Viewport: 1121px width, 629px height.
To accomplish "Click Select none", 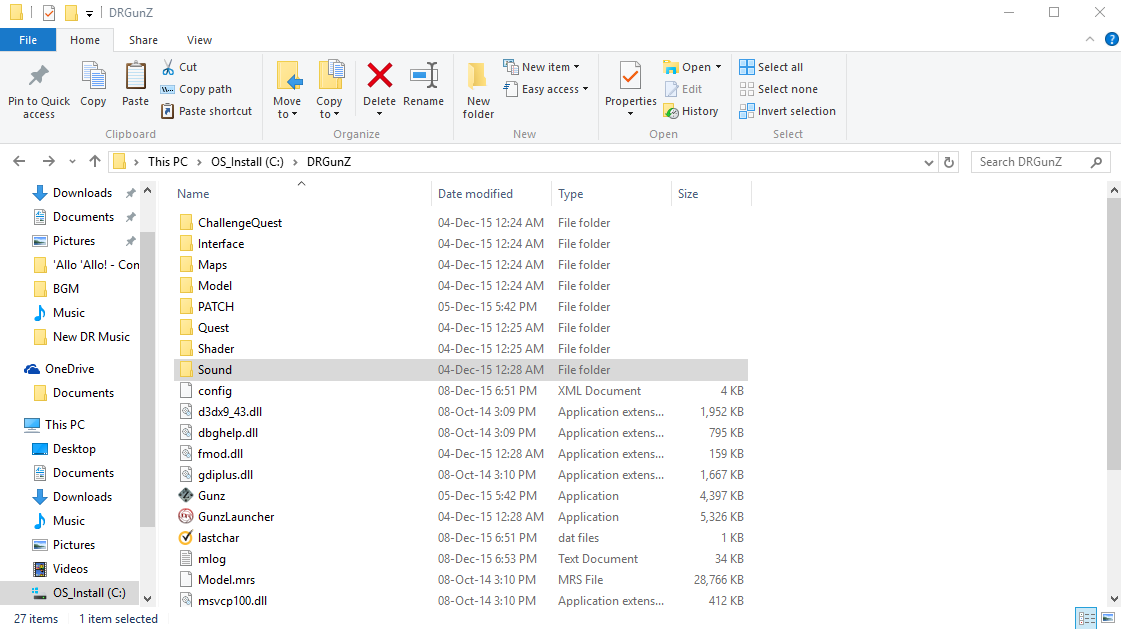I will 779,89.
